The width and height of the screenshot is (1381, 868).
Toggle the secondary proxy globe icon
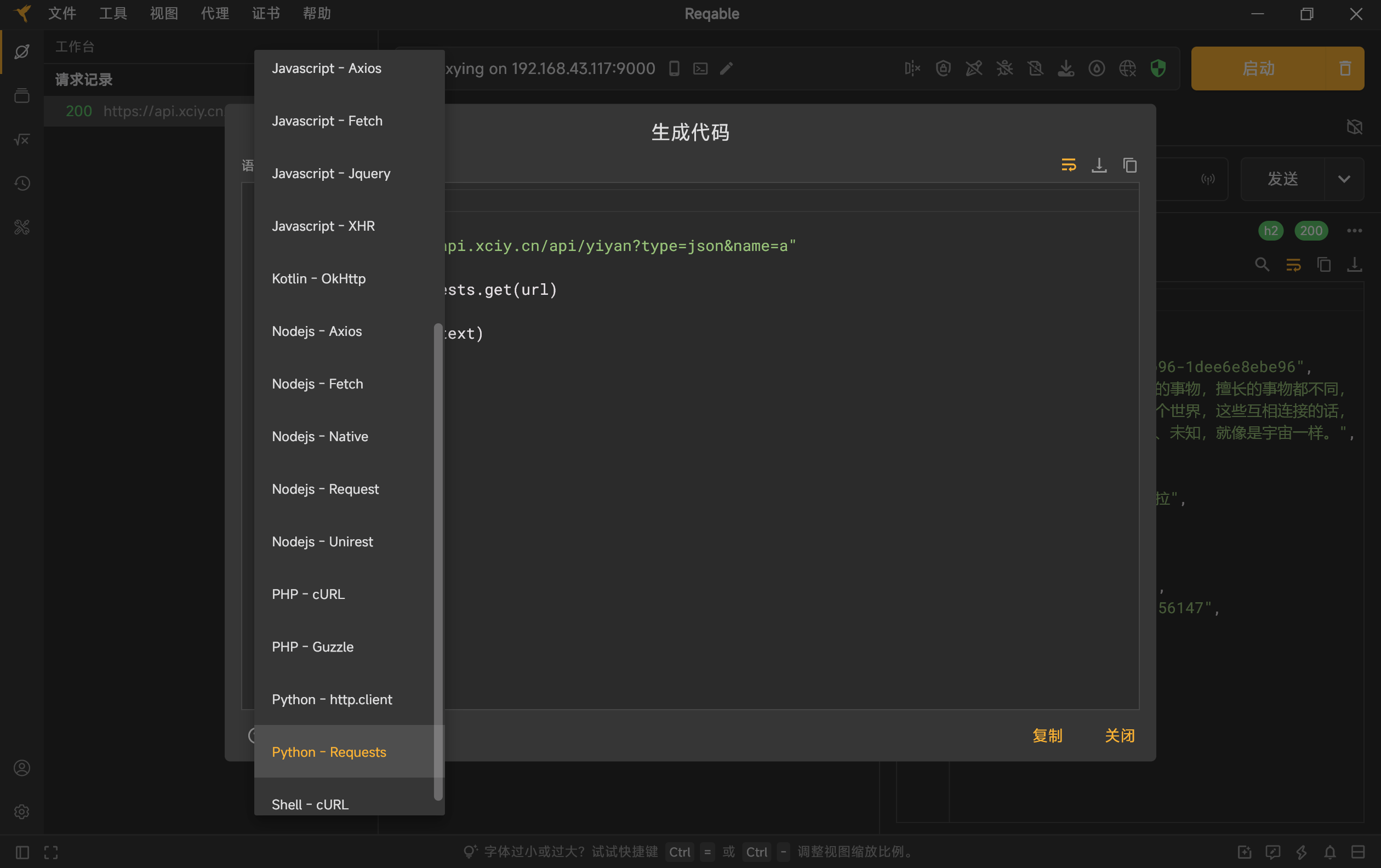click(1127, 69)
